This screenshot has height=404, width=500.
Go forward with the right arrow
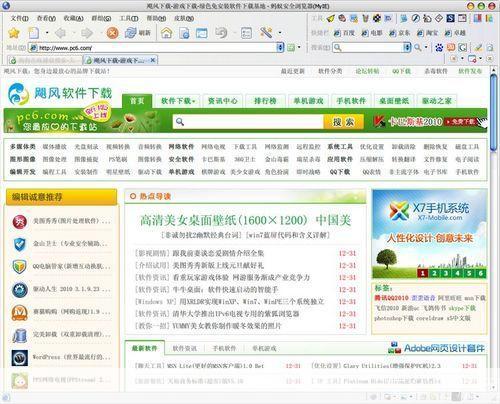click(x=87, y=33)
